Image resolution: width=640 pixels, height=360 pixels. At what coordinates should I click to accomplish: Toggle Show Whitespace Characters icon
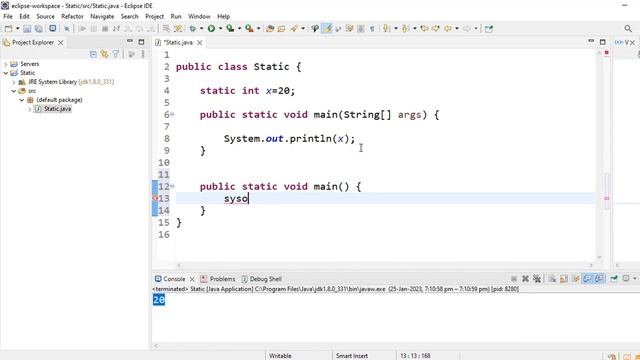pyautogui.click(x=372, y=29)
